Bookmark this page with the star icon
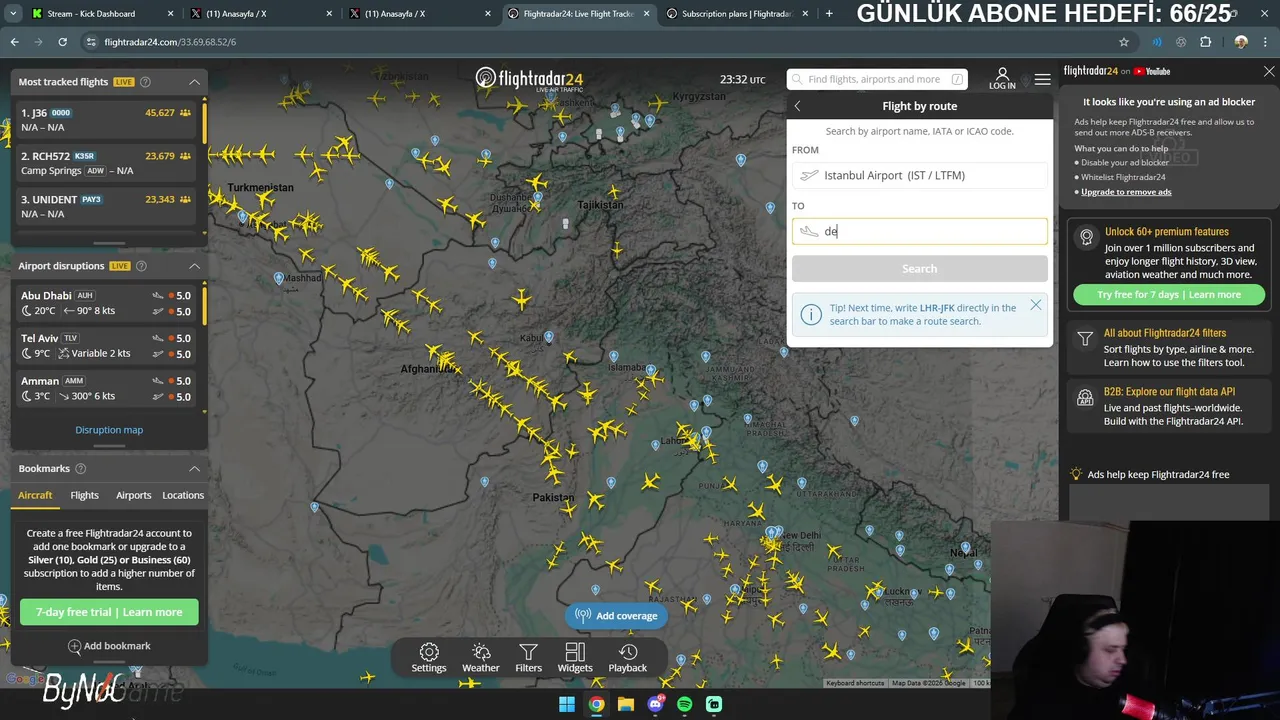This screenshot has width=1280, height=720. (1124, 42)
